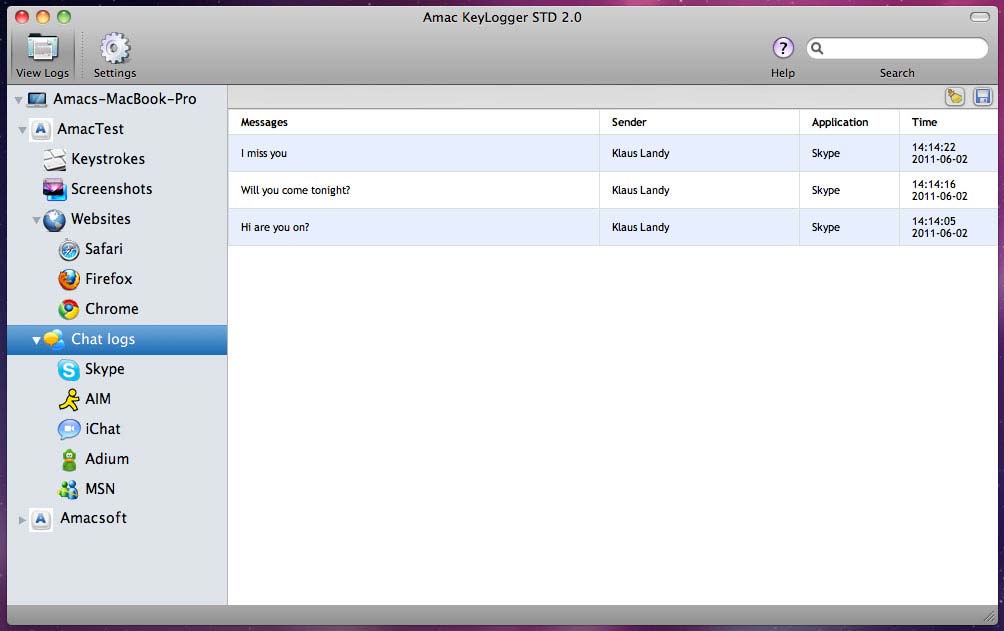
Task: Open the Skype icon in sidebar
Action: [69, 370]
